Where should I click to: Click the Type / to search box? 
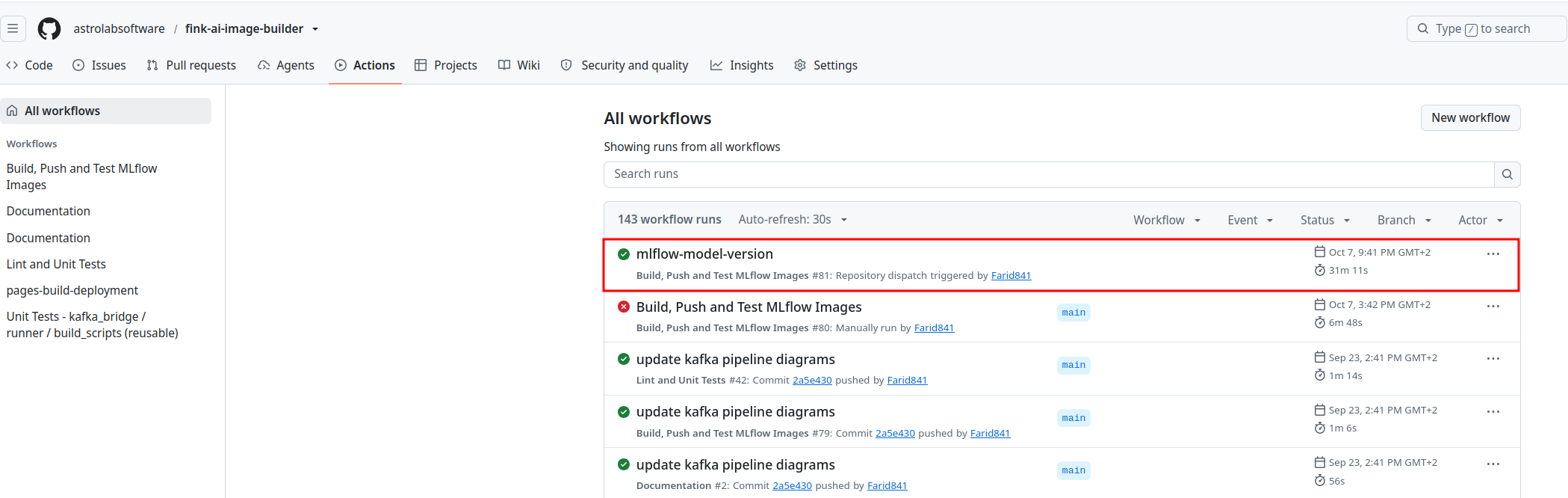1486,28
